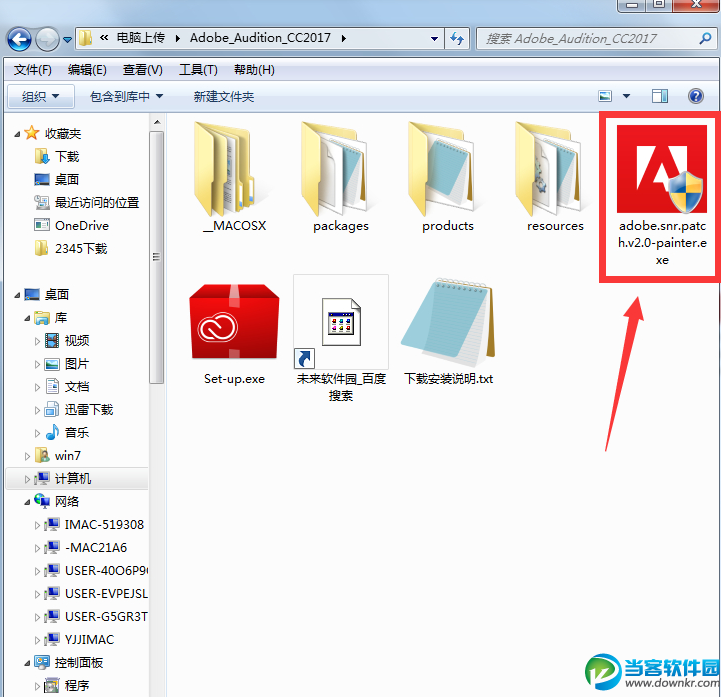721x697 pixels.
Task: Refresh the folder view
Action: click(x=457, y=39)
